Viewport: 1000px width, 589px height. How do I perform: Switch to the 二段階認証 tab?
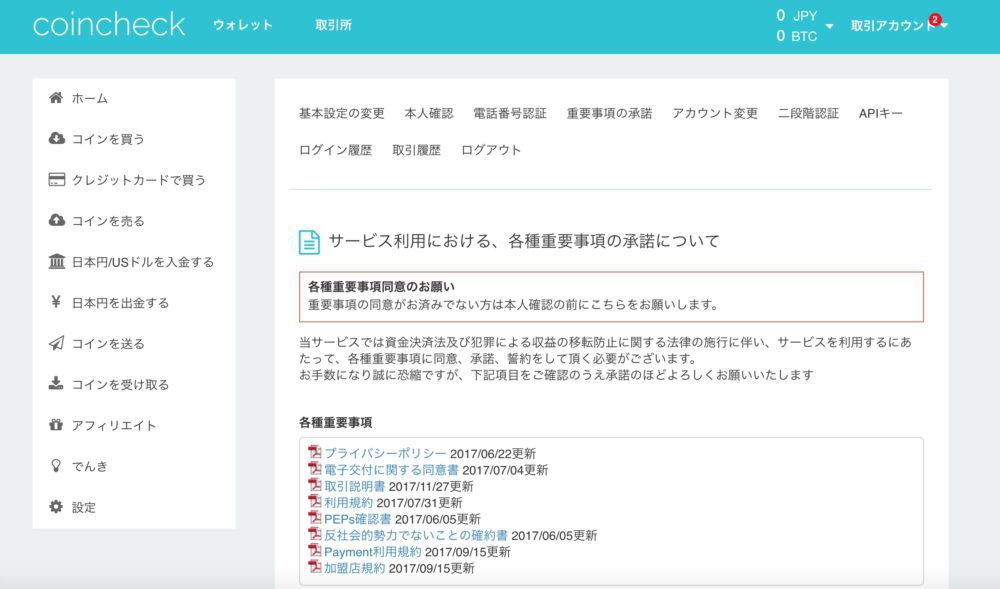808,113
